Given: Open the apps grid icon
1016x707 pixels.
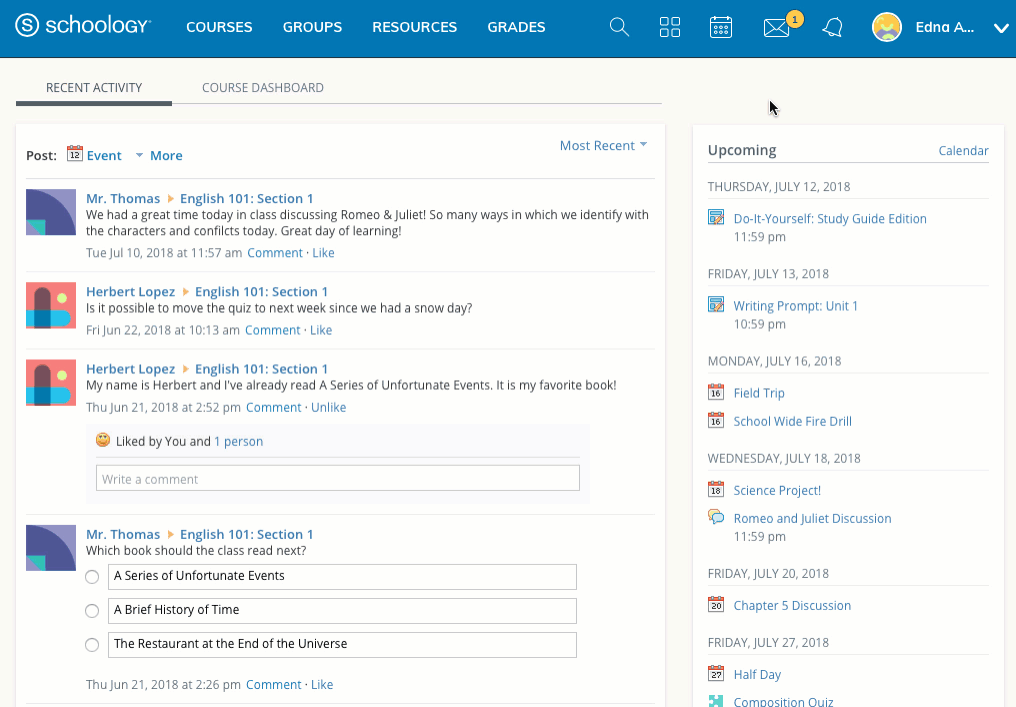Looking at the screenshot, I should click(670, 28).
